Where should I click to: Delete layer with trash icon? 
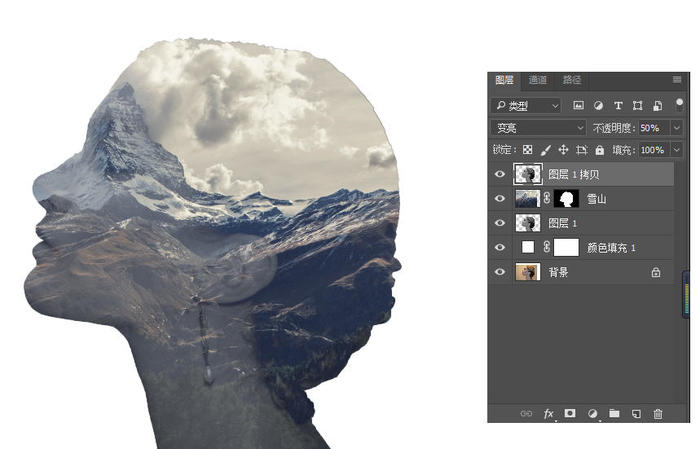pos(658,414)
